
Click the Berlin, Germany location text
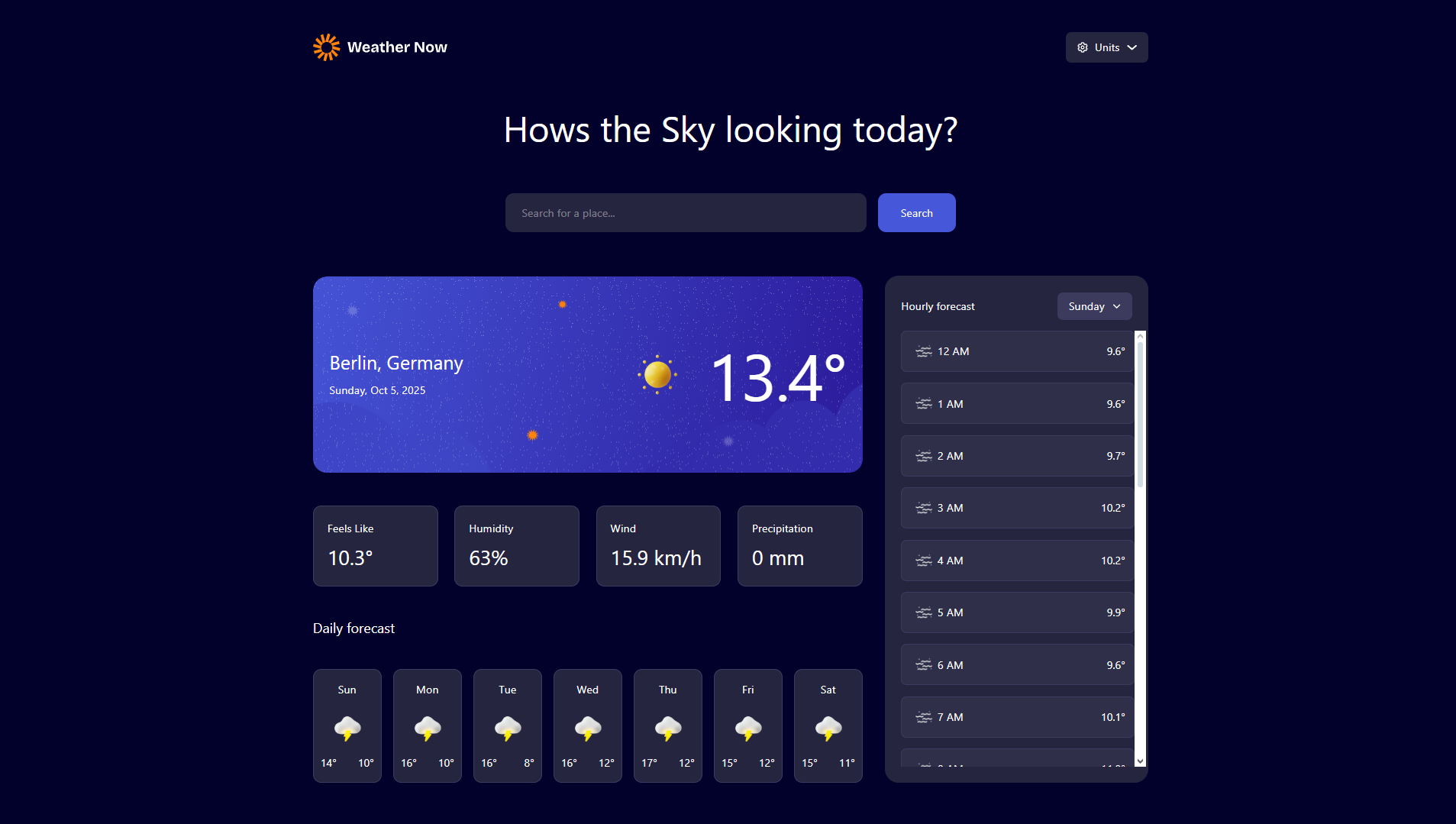click(396, 364)
